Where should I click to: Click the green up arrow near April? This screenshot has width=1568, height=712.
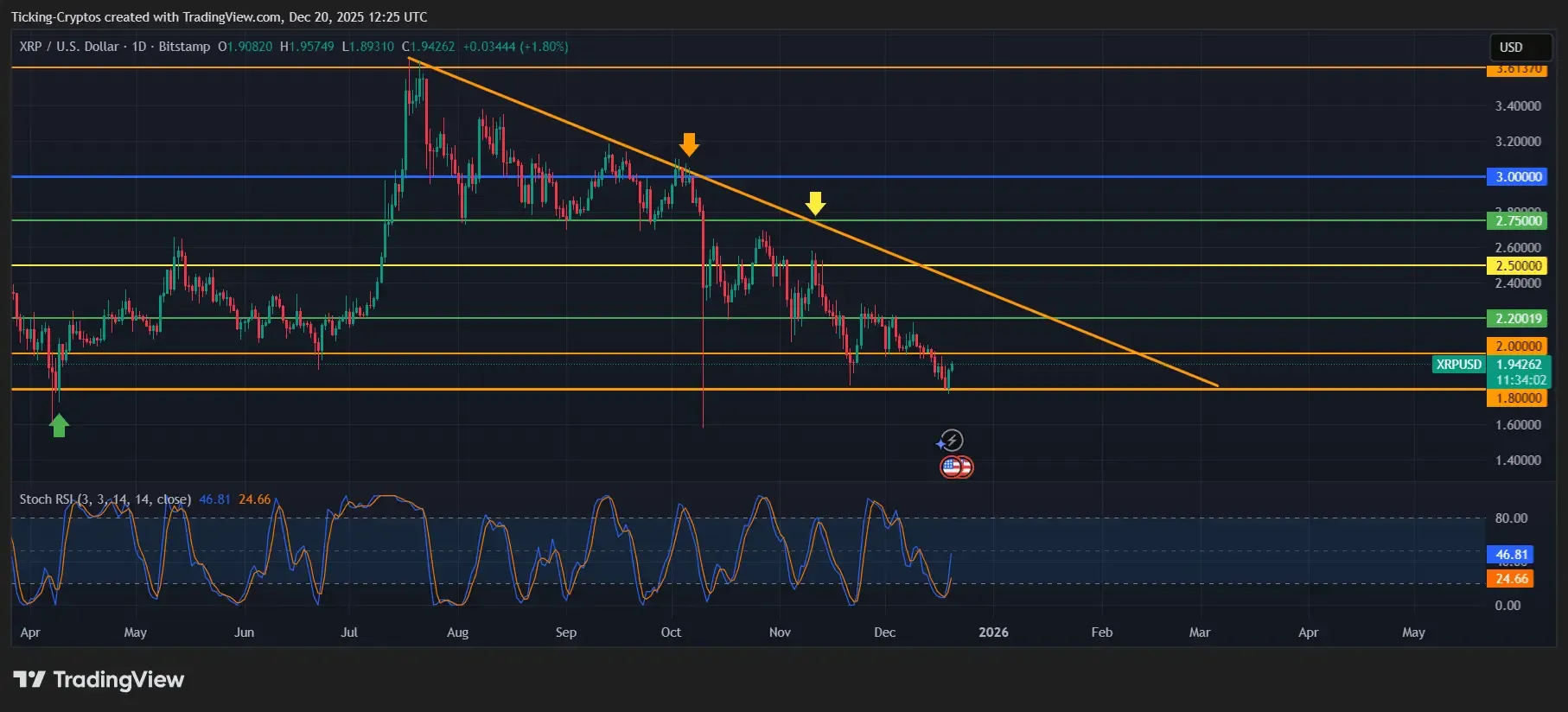(x=59, y=425)
